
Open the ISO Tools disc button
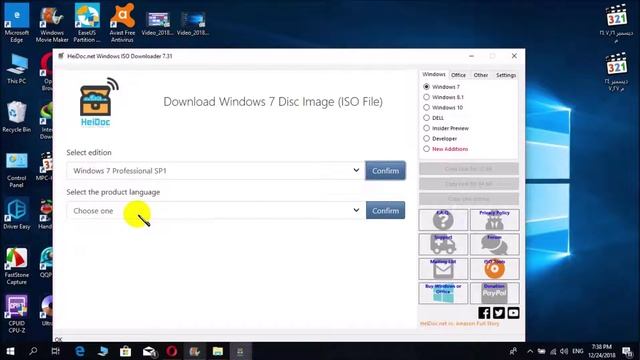pos(494,269)
